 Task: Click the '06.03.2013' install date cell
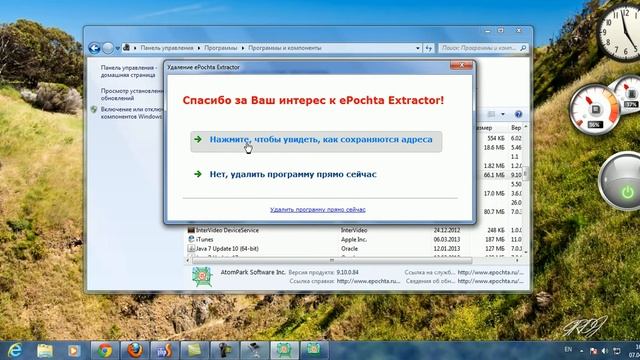(x=447, y=240)
